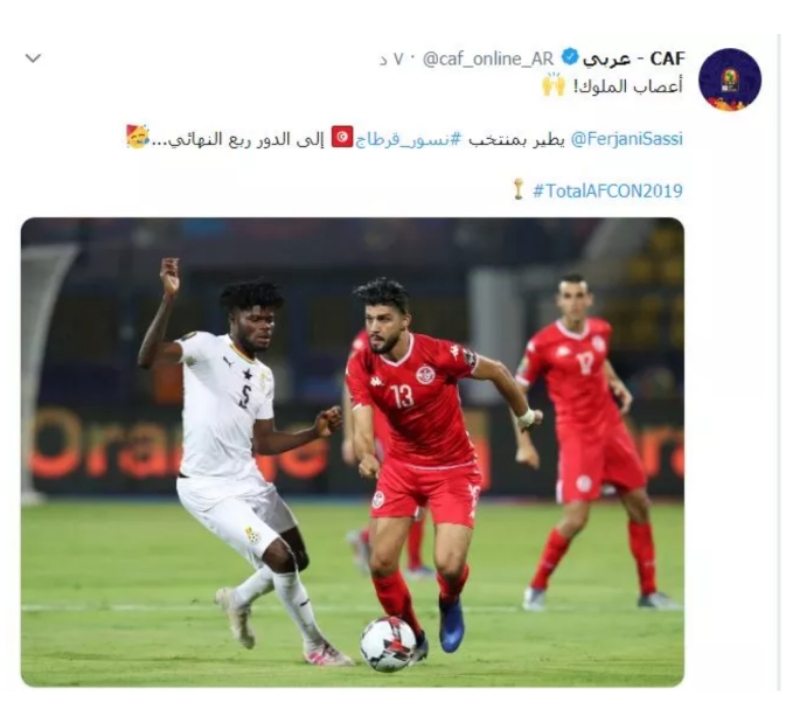Viewport: 800px width, 715px height.
Task: Open the #نسور_قرطاج hashtag
Action: pyautogui.click(x=407, y=139)
